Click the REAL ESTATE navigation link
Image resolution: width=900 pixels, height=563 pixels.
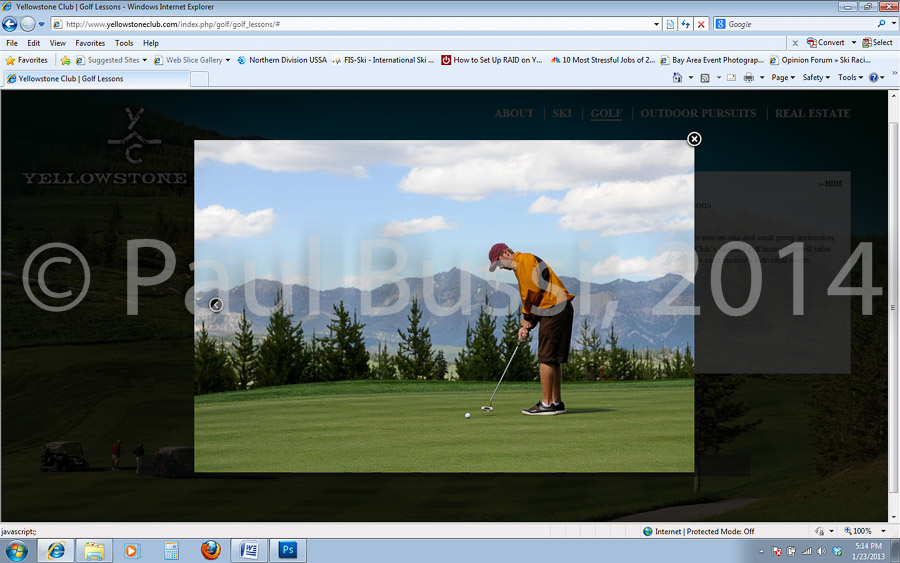coord(812,114)
